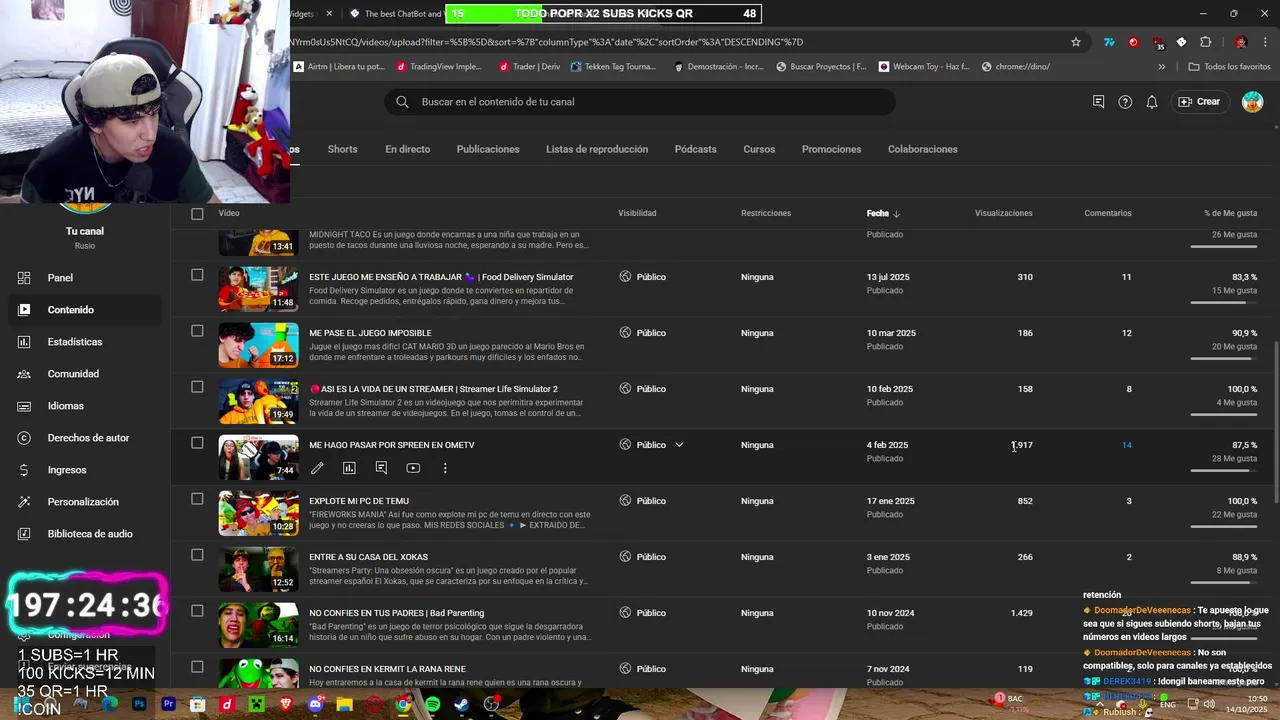
Task: Click the 7TV extension icon
Action: tap(1109, 42)
